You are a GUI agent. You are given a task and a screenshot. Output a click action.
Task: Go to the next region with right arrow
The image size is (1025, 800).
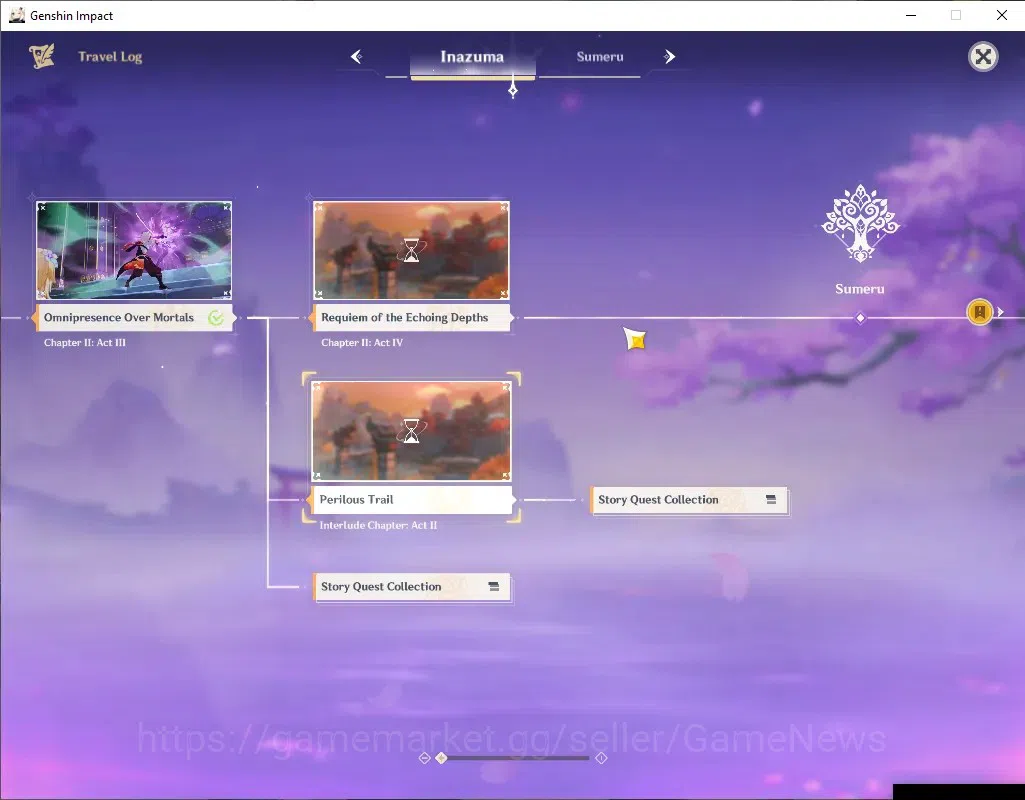pos(669,57)
